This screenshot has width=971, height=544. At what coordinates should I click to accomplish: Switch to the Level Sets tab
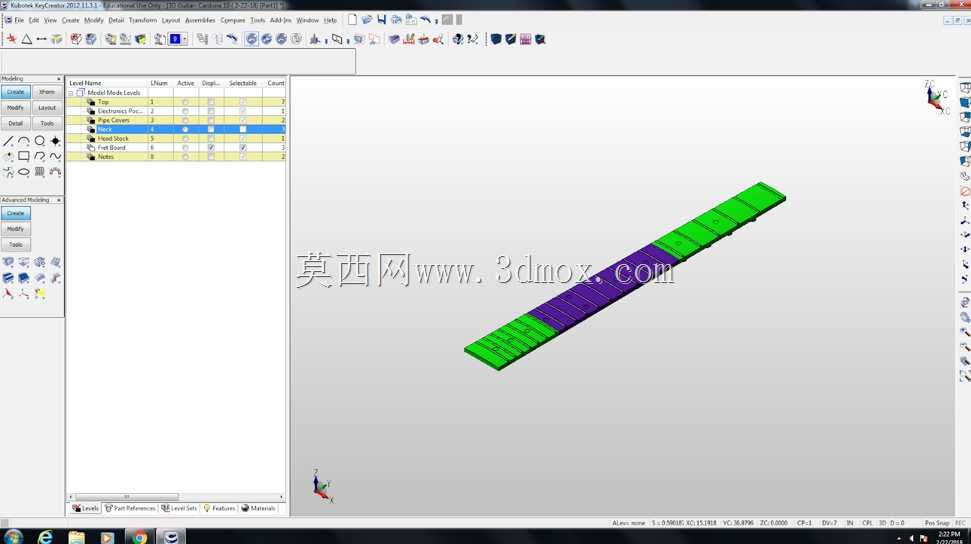point(180,508)
